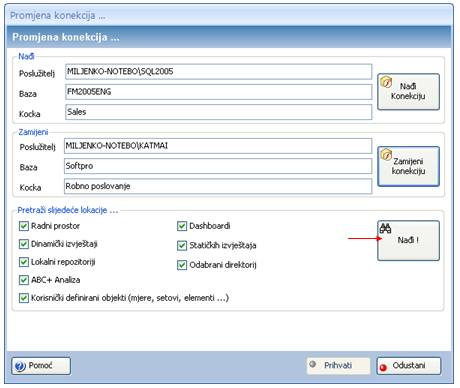Toggle the Dinamički izvještaji checkbox

pyautogui.click(x=24, y=244)
